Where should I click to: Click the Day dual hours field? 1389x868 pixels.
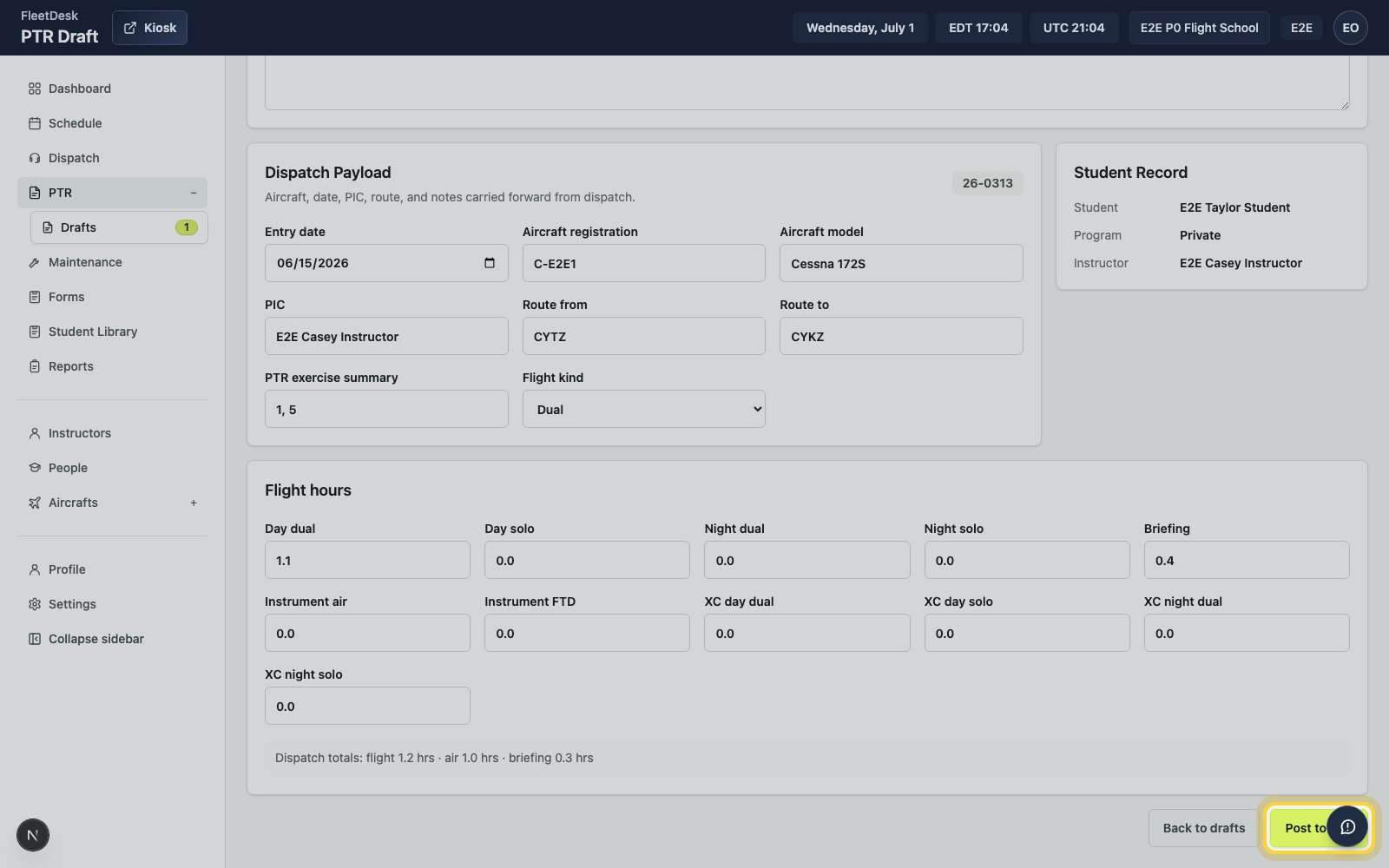[367, 560]
